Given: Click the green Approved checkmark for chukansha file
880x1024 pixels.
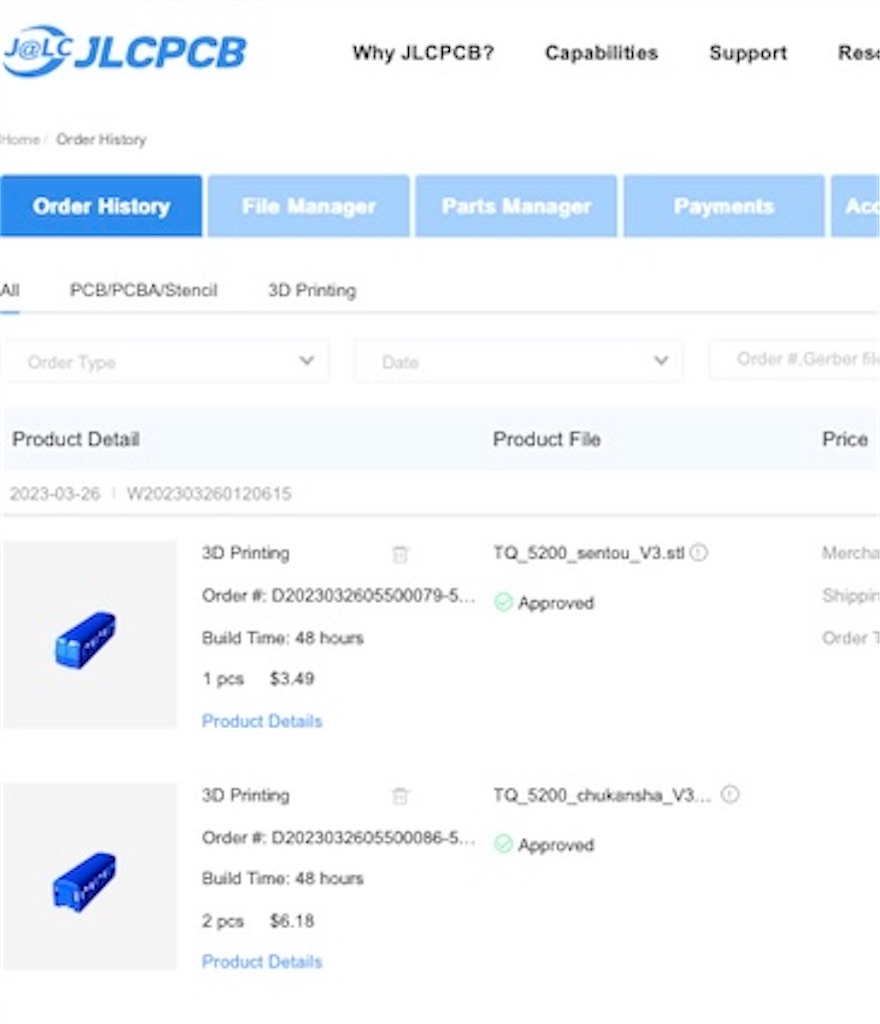Looking at the screenshot, I should [x=503, y=844].
